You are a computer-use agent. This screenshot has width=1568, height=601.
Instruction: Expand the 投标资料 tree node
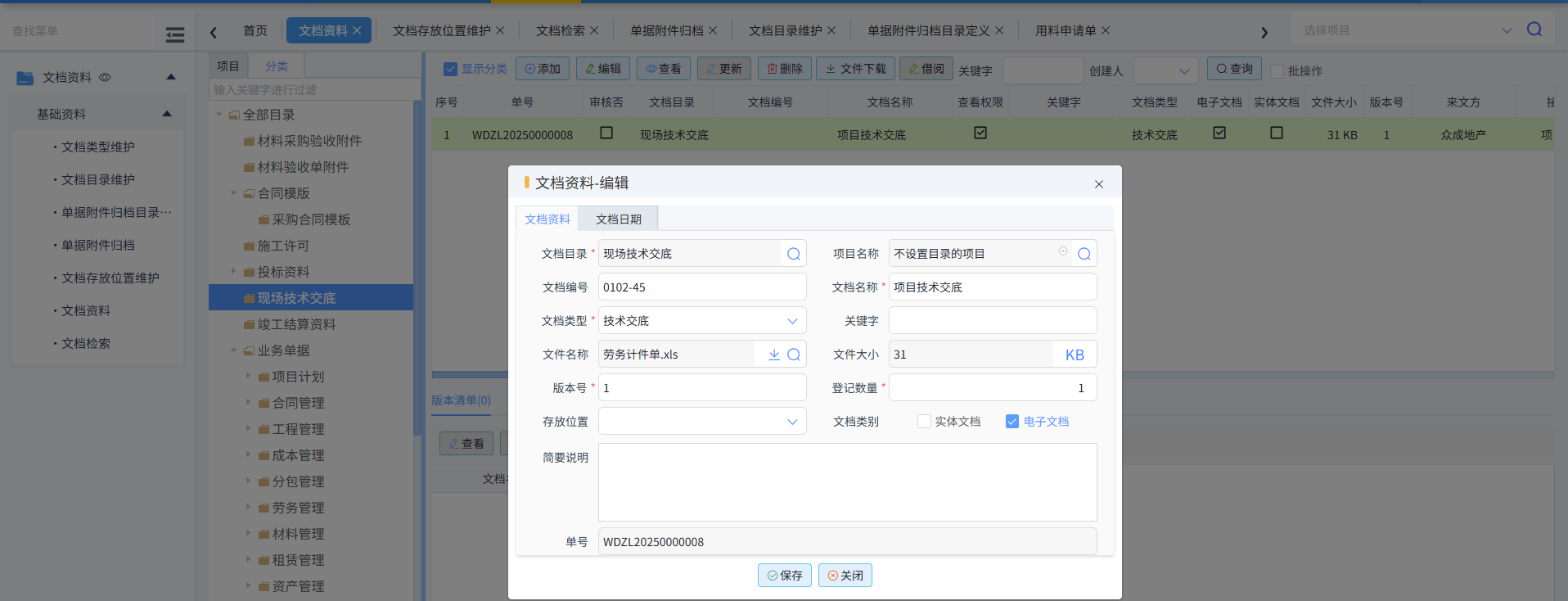[234, 271]
